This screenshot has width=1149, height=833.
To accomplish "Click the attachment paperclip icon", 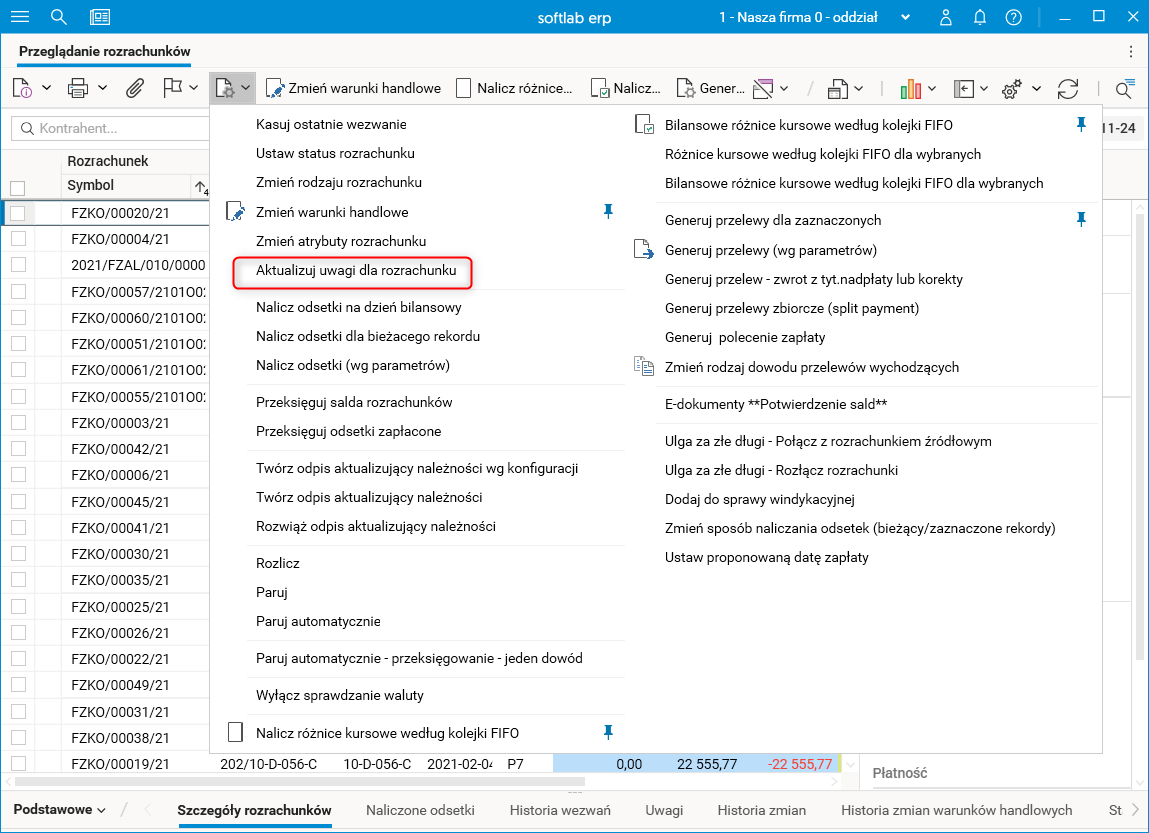I will pos(134,88).
